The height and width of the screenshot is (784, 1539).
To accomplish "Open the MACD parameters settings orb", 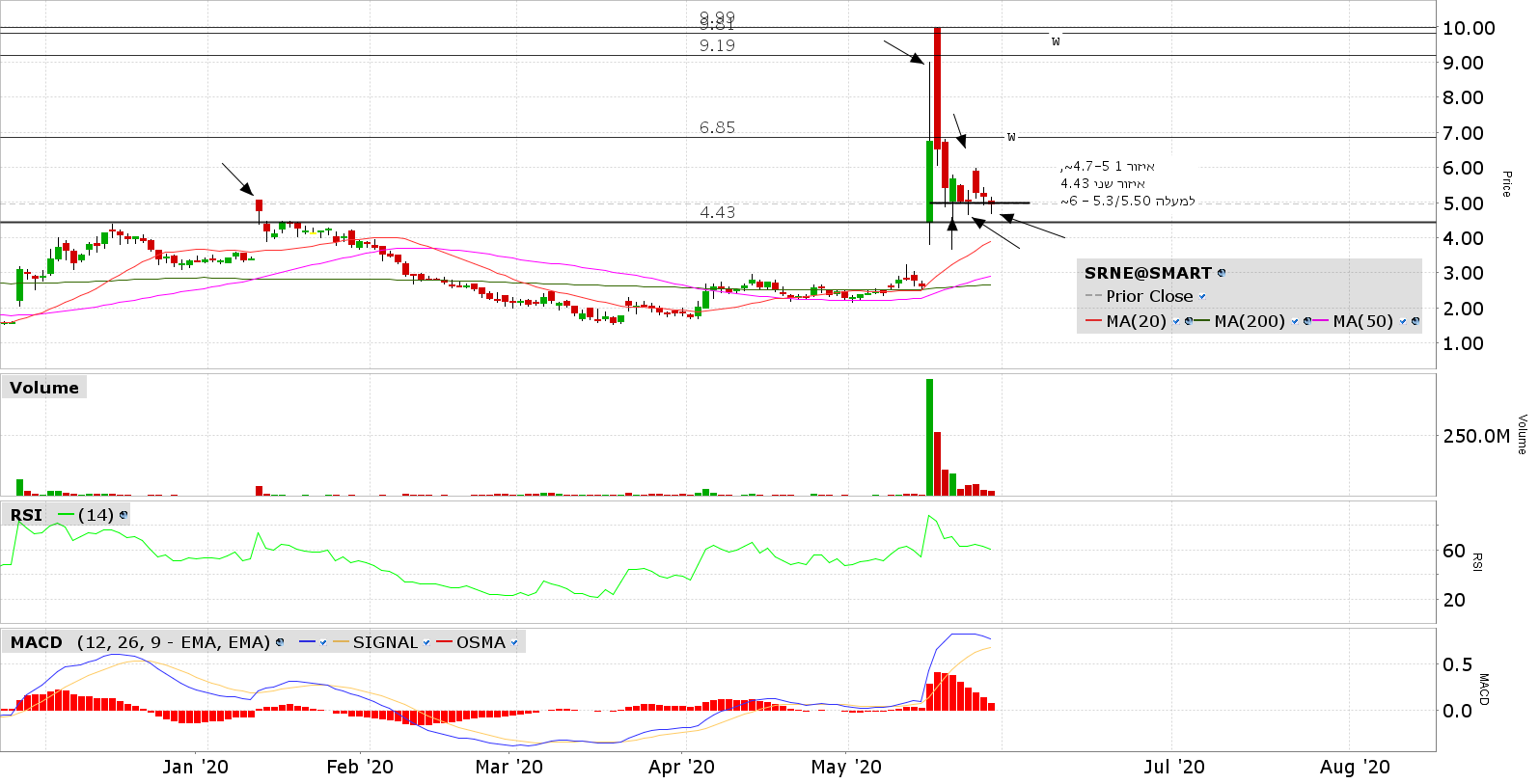I will (280, 642).
